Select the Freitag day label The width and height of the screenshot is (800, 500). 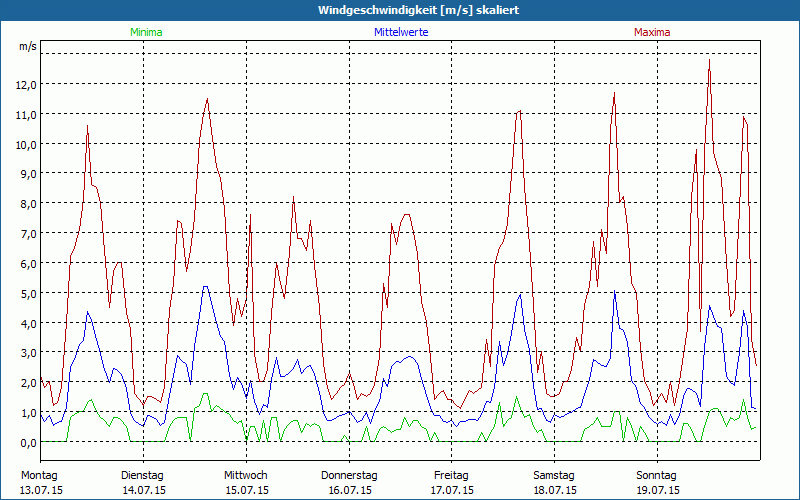451,475
